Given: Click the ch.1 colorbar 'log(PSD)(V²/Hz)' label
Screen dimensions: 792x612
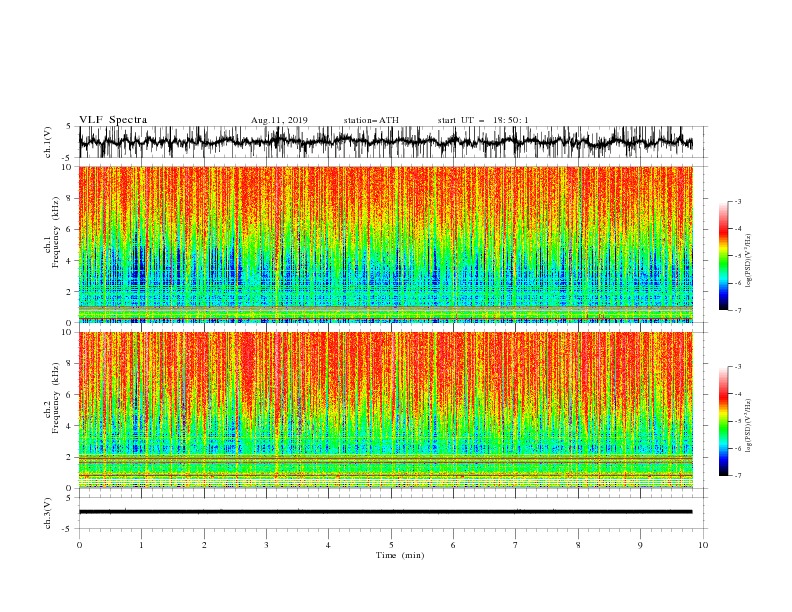Looking at the screenshot, I should click(x=748, y=261).
